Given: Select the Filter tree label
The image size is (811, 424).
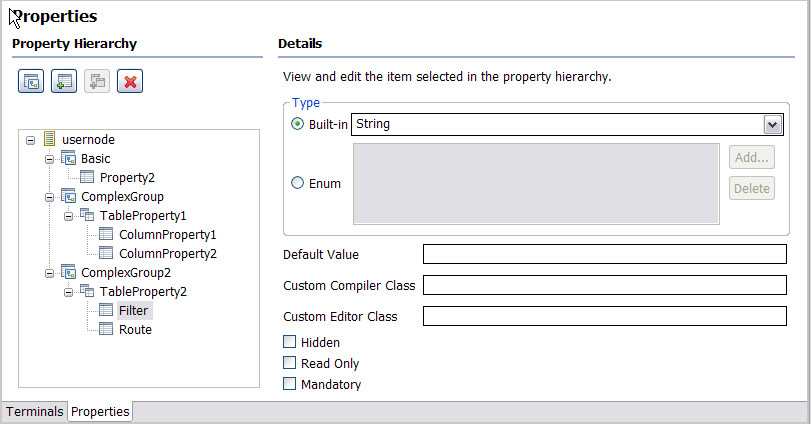Looking at the screenshot, I should [x=133, y=310].
